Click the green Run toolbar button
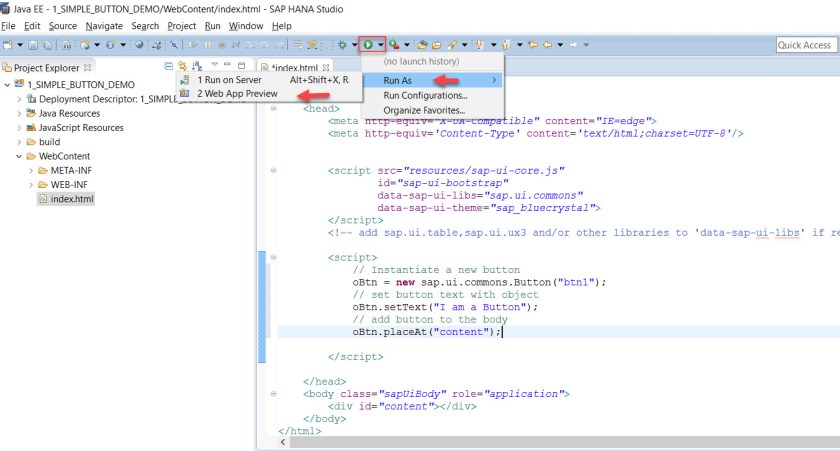Image resolution: width=840 pixels, height=451 pixels. coord(368,45)
